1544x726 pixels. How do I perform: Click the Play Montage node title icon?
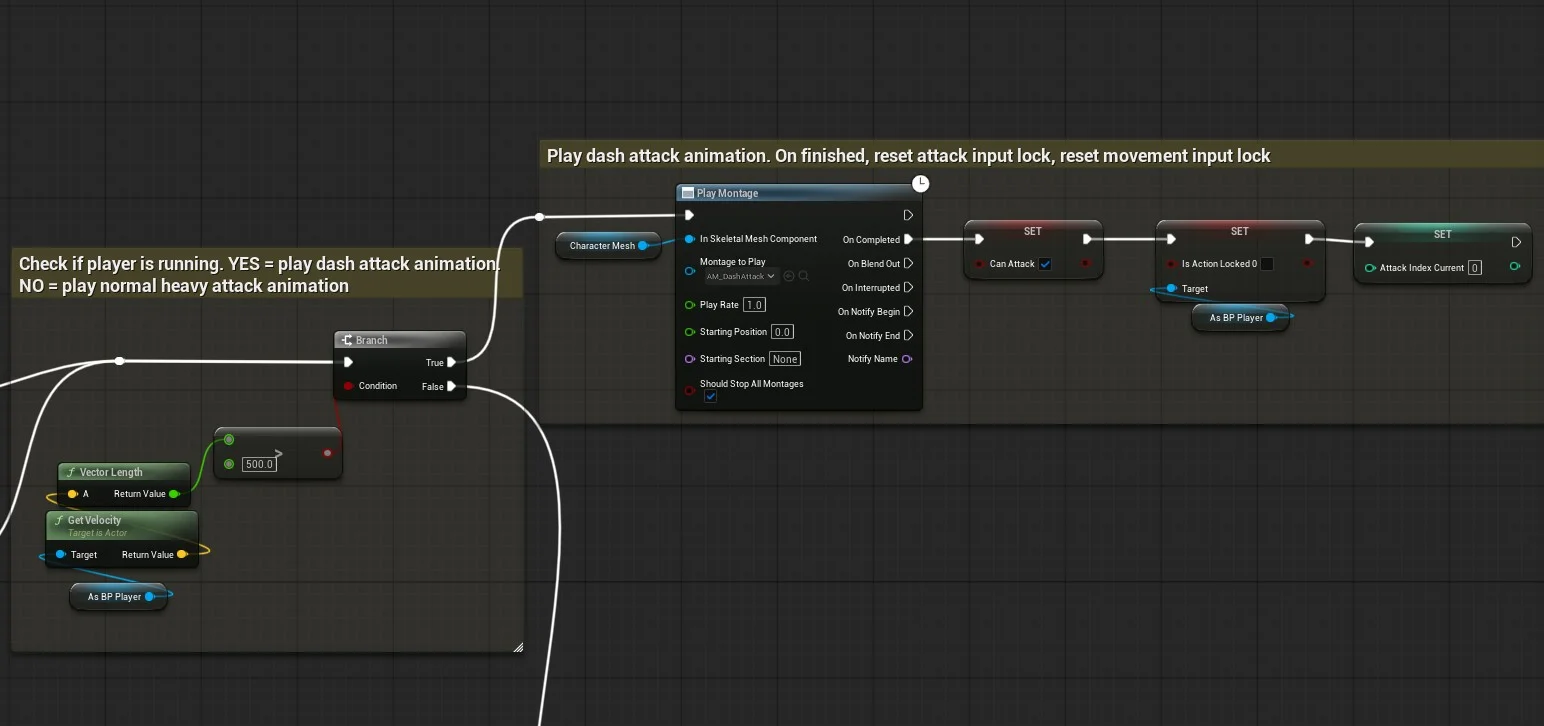pos(688,193)
